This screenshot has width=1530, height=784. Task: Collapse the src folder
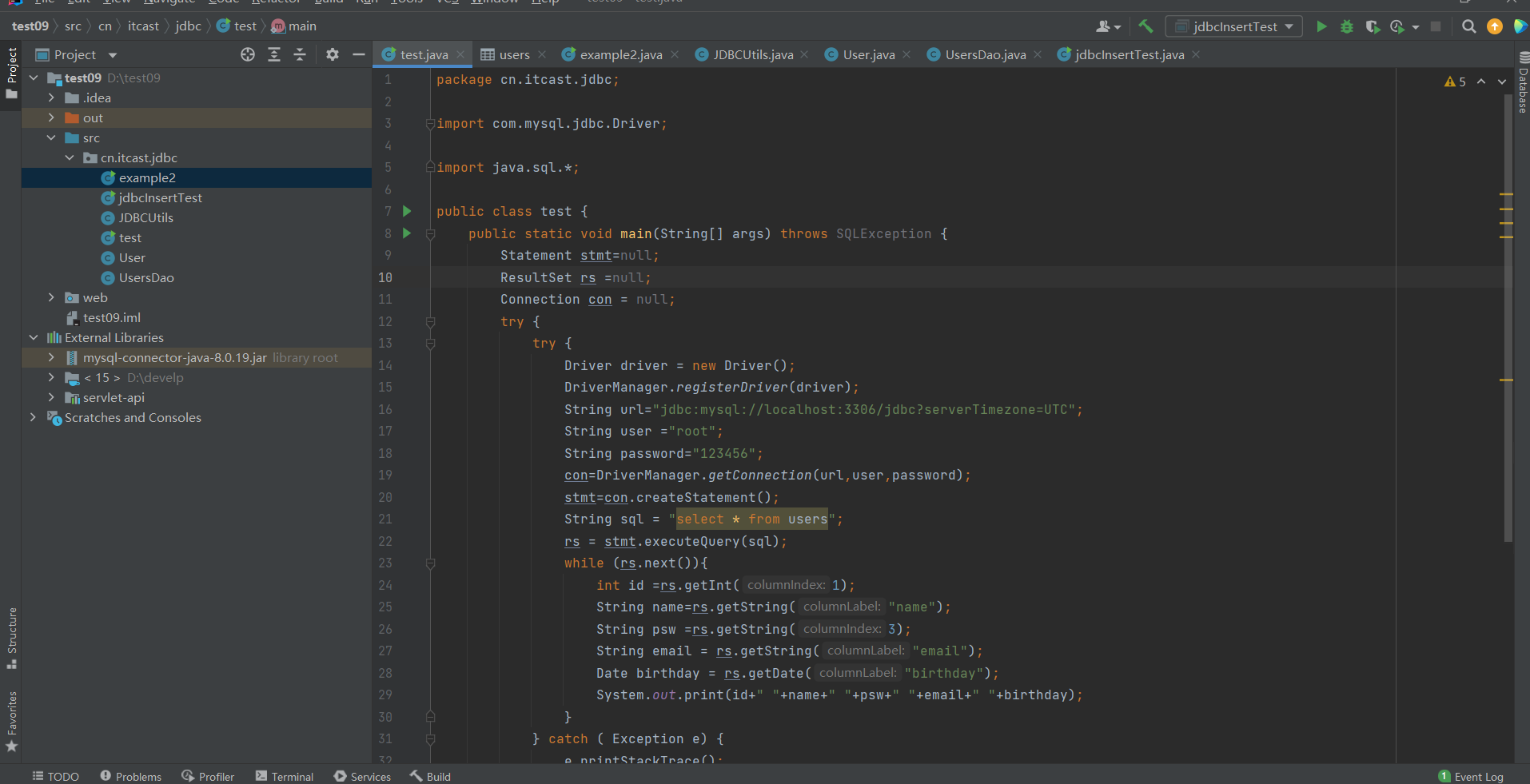tap(51, 137)
